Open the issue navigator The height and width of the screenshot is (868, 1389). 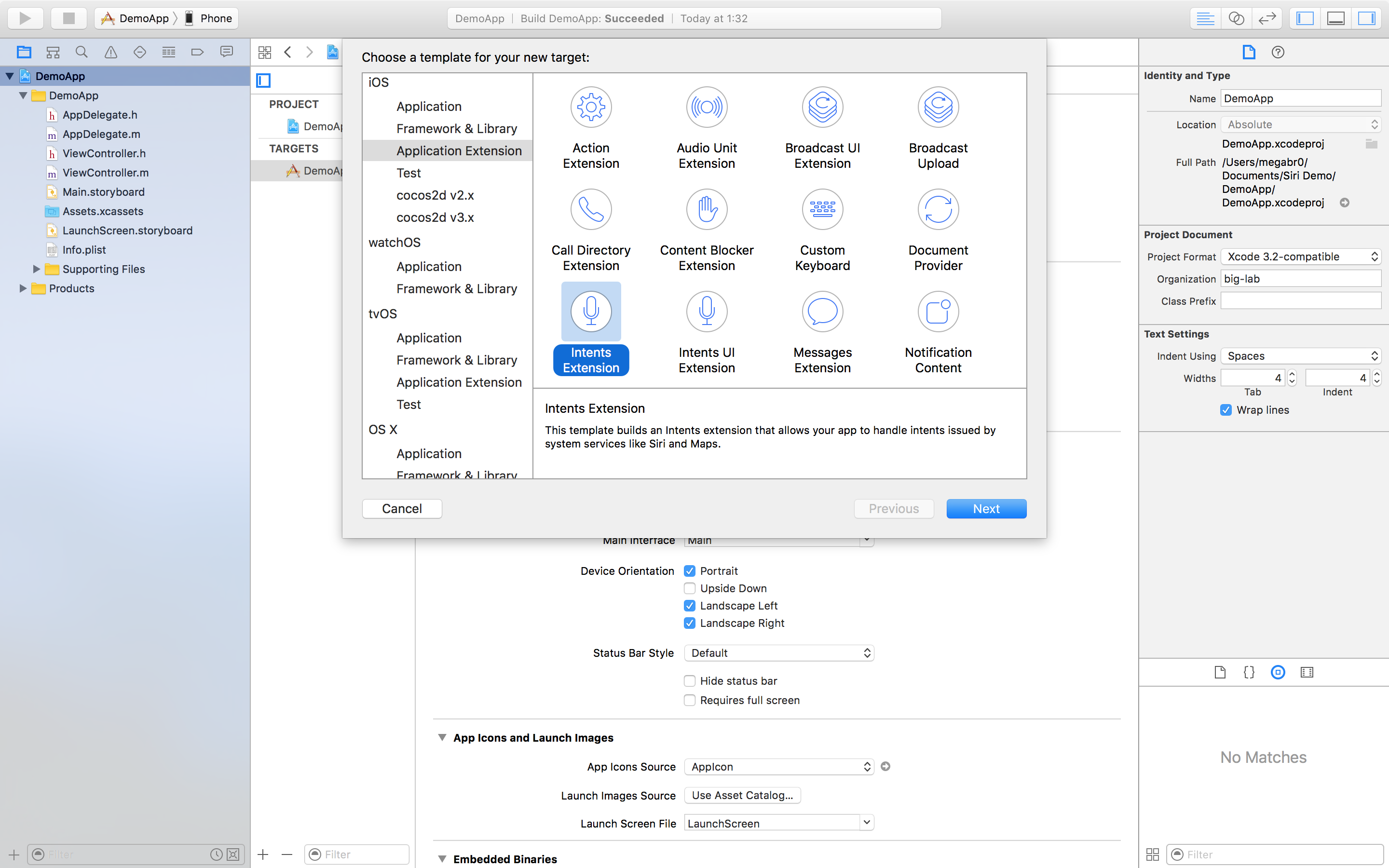tap(111, 52)
